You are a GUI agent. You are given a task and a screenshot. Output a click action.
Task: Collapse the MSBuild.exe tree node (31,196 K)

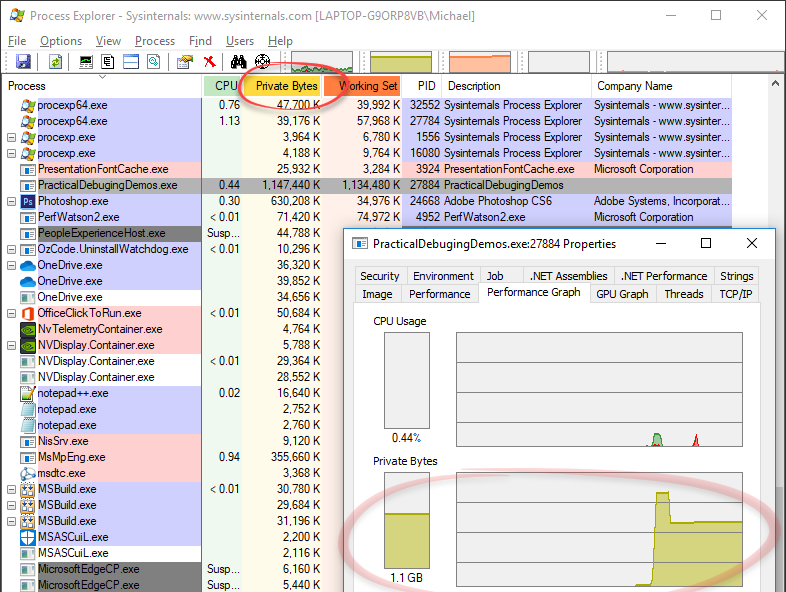click(12, 522)
